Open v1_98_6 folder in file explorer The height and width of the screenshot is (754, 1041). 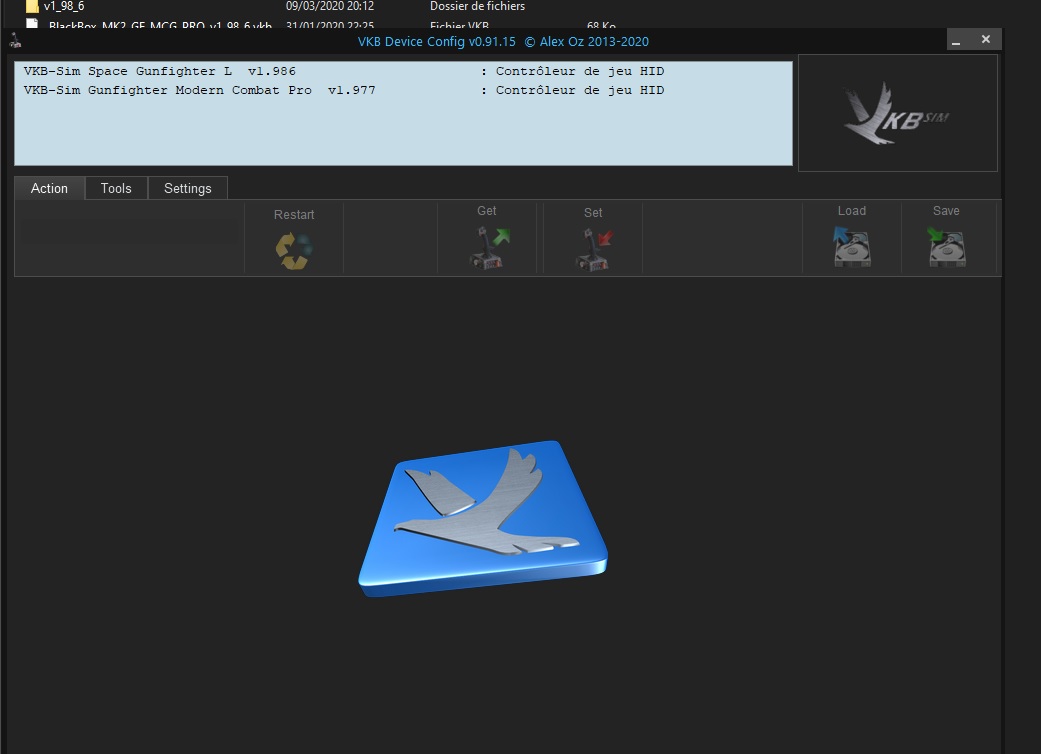click(64, 6)
